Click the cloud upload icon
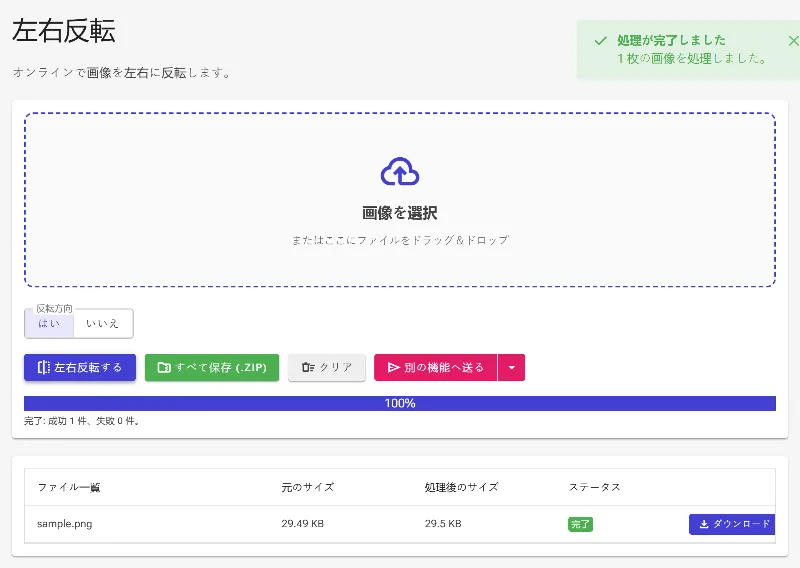The height and width of the screenshot is (568, 800). 400,171
